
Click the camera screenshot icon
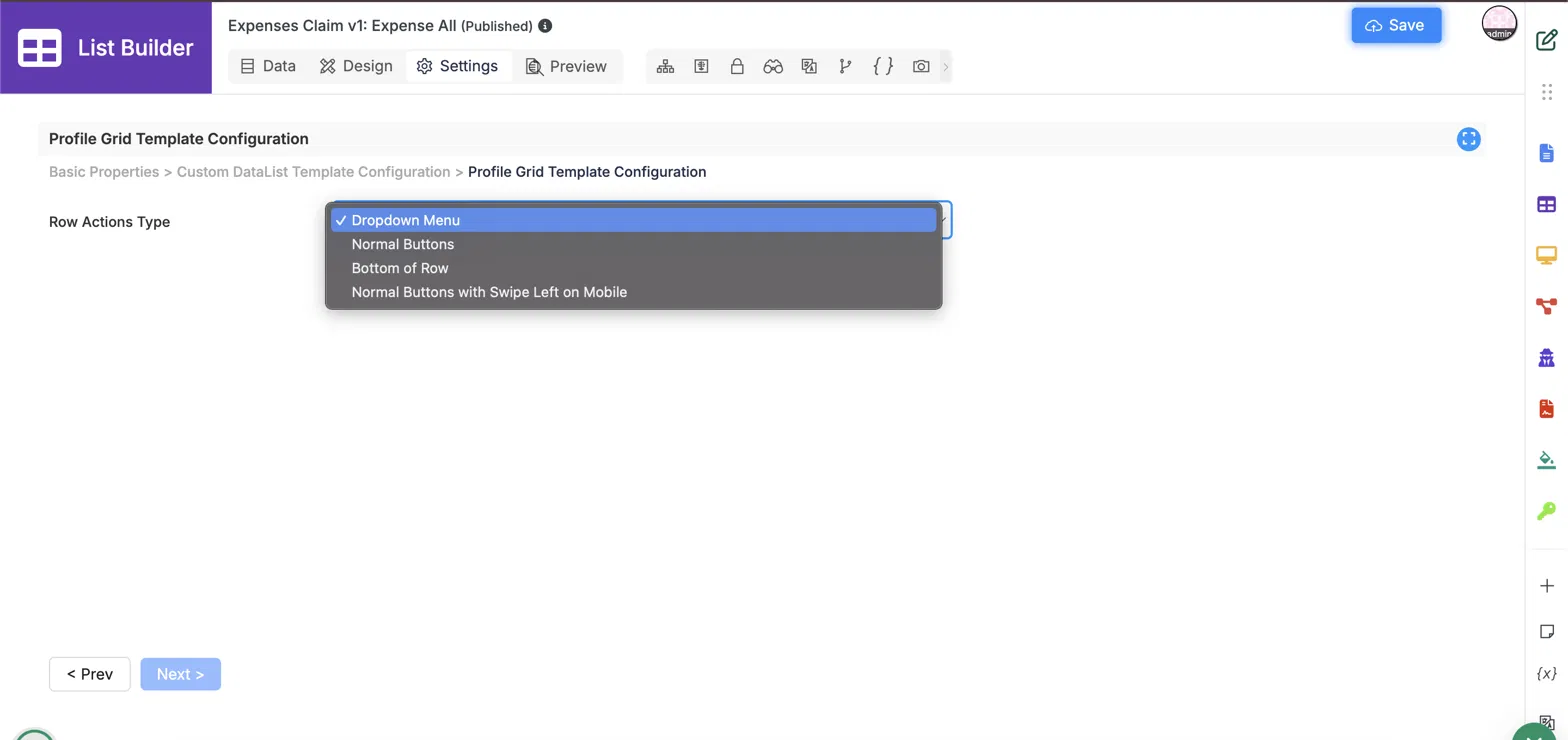921,67
